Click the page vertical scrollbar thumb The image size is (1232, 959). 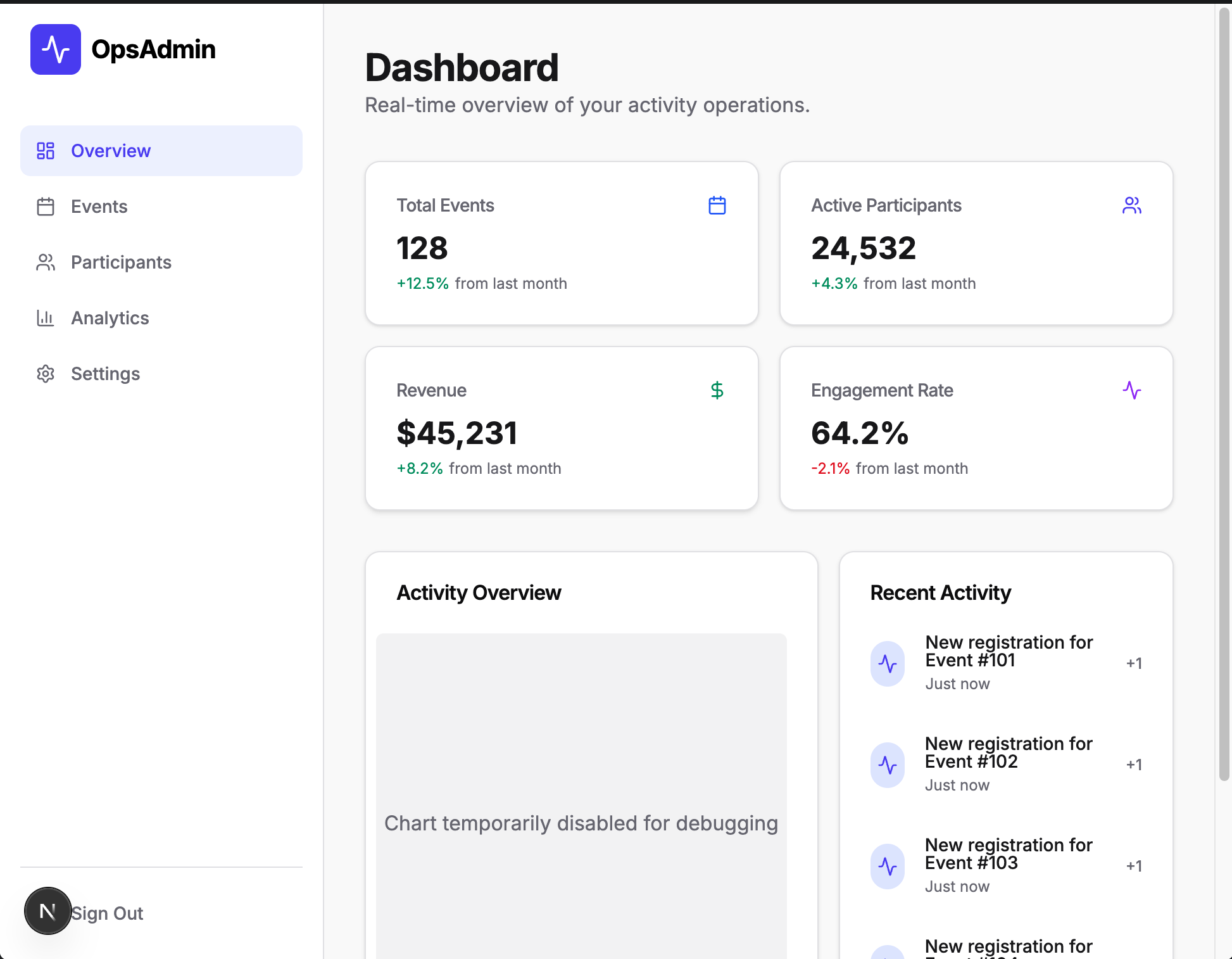pos(1224,393)
